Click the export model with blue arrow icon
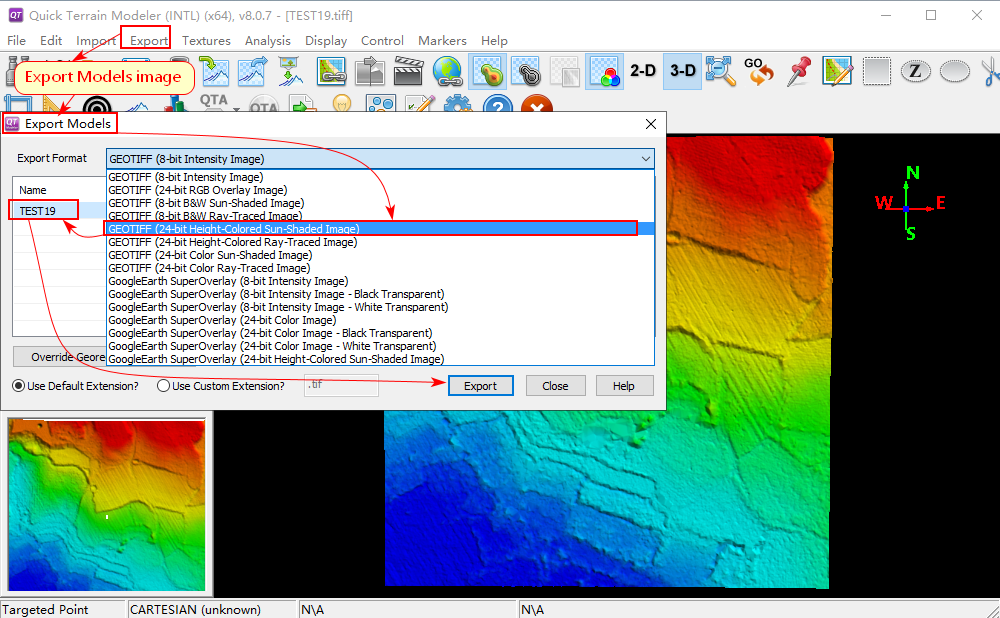This screenshot has width=1000, height=618. 253,71
